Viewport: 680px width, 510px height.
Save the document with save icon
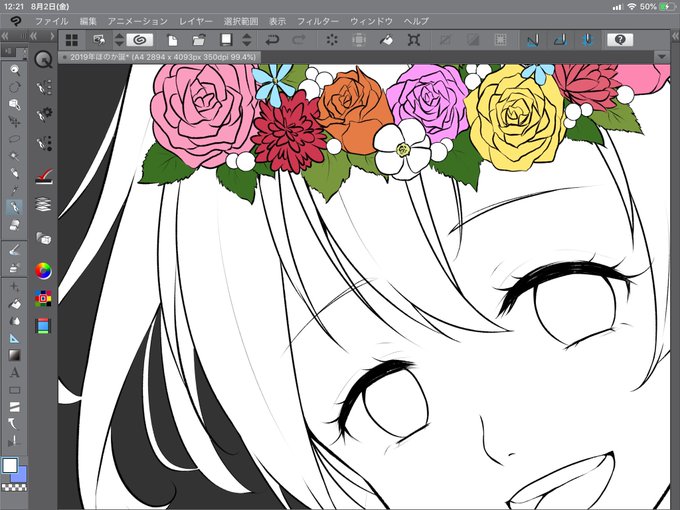[x=226, y=40]
